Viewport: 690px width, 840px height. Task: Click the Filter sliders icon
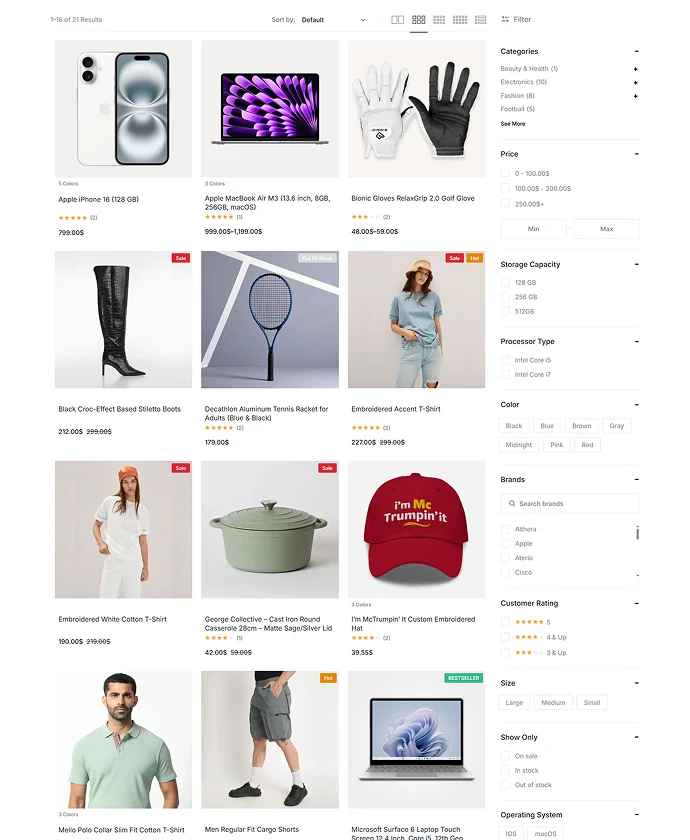(505, 19)
